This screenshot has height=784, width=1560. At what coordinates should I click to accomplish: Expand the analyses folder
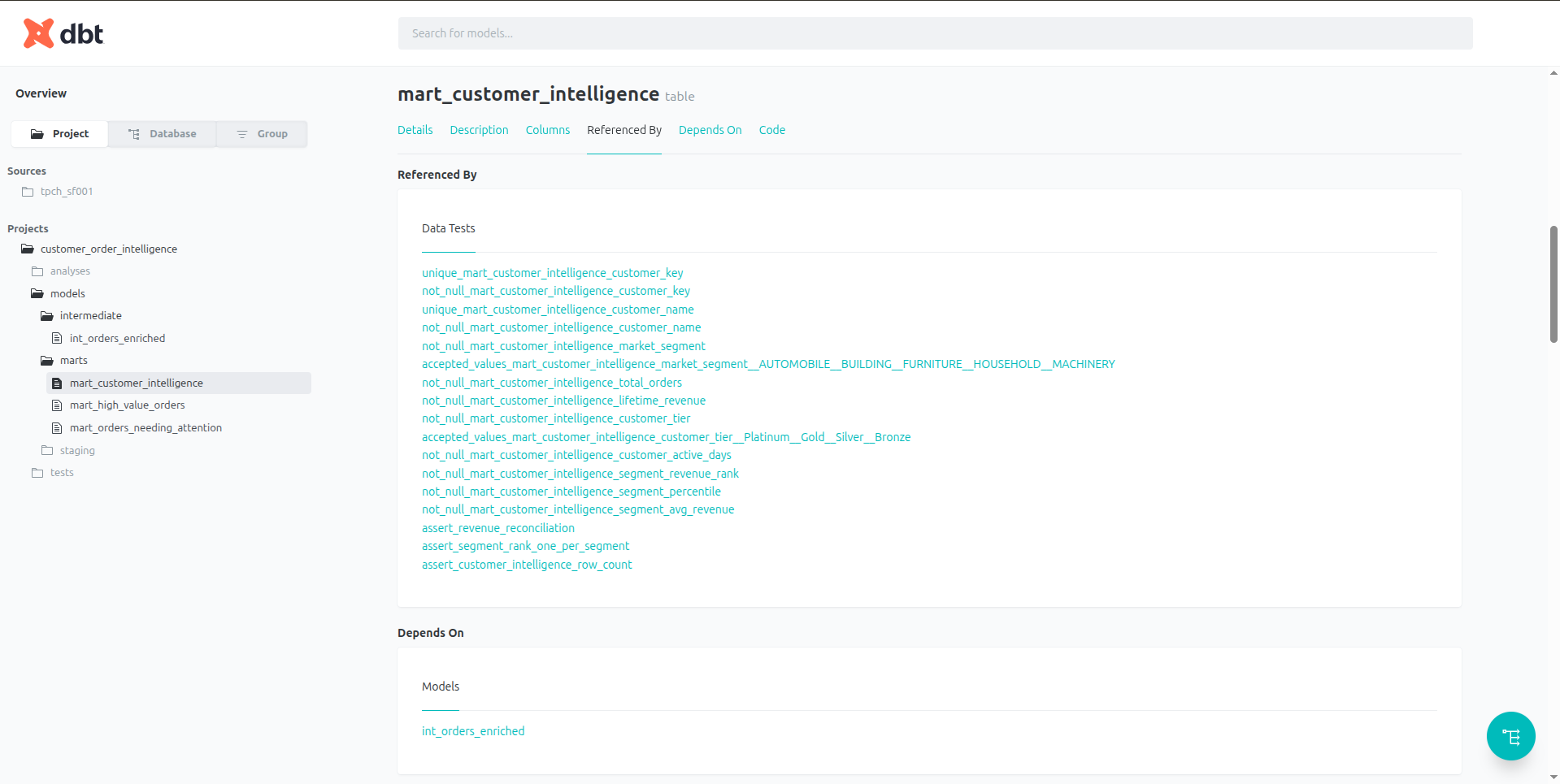[x=70, y=271]
